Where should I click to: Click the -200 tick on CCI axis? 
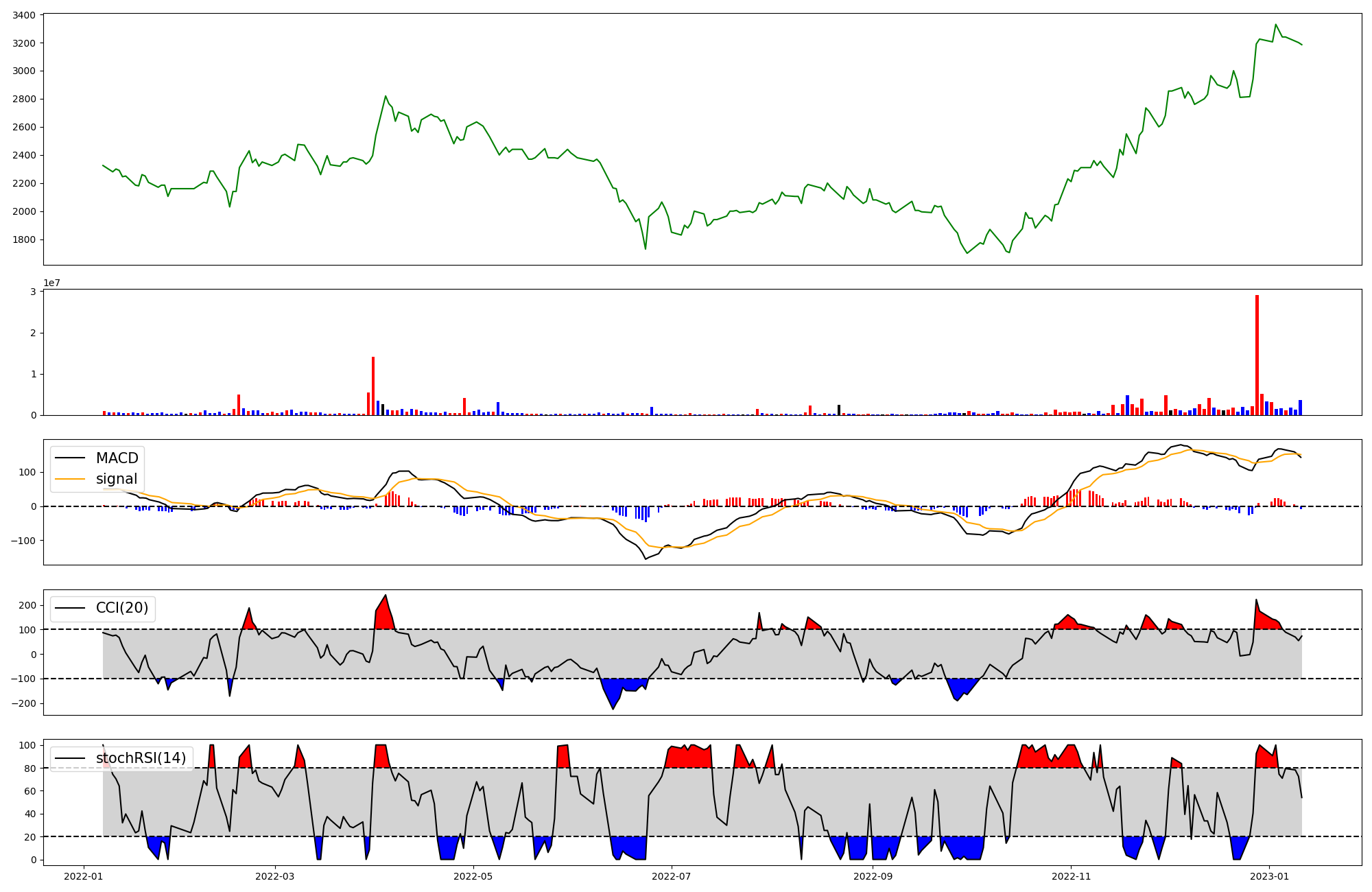[23, 703]
